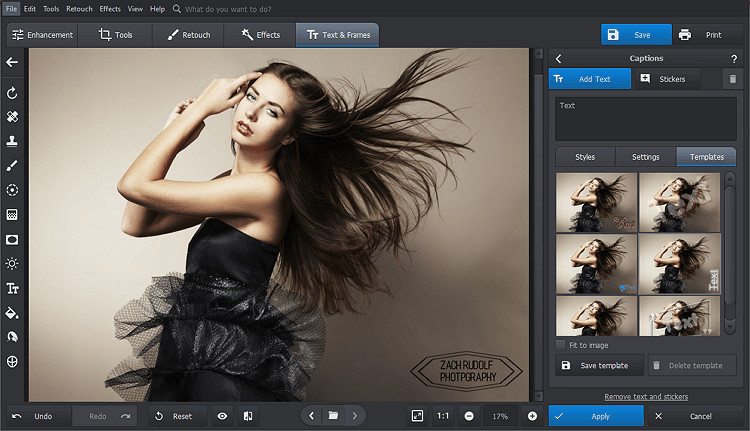Screen dimensions: 750x431
Task: Select the crosshair circle tool at sidebar bottom
Action: click(x=12, y=362)
